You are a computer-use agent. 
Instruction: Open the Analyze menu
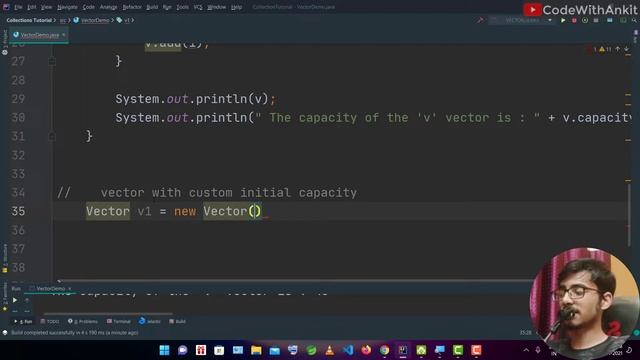109,7
